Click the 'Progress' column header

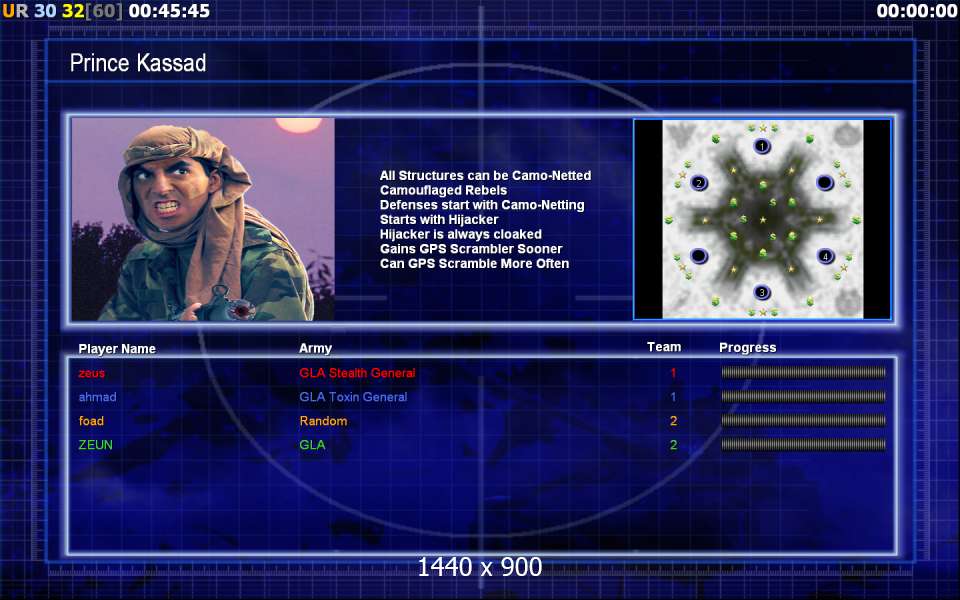coord(748,348)
